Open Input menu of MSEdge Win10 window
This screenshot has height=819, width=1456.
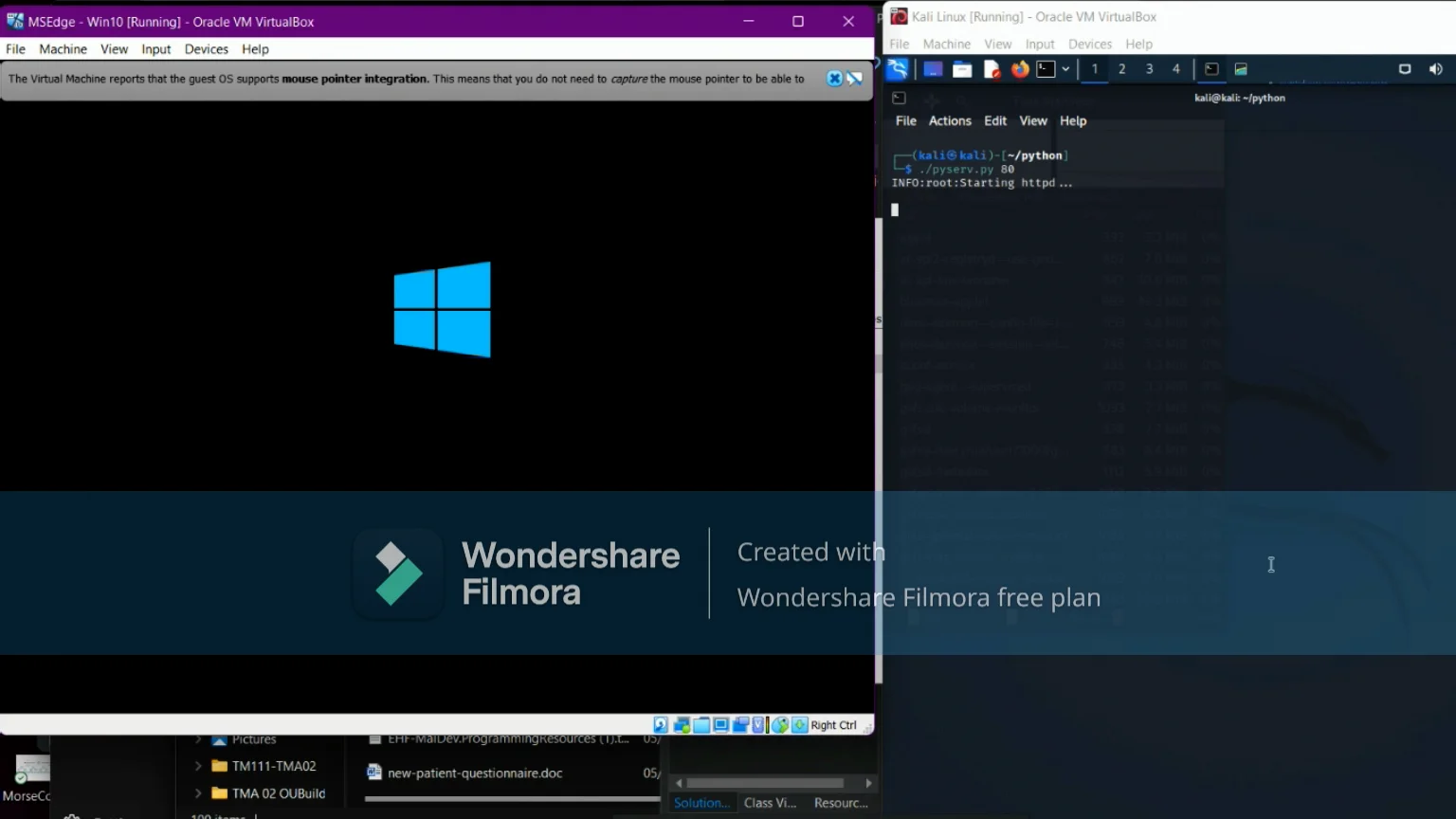pyautogui.click(x=156, y=49)
